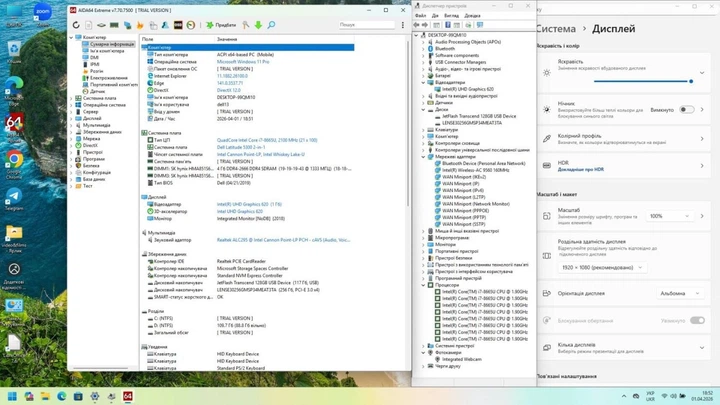This screenshot has height=405, width=720.
Task: Collapse the Мережеві адаптери node in Device Manager
Action: click(423, 157)
